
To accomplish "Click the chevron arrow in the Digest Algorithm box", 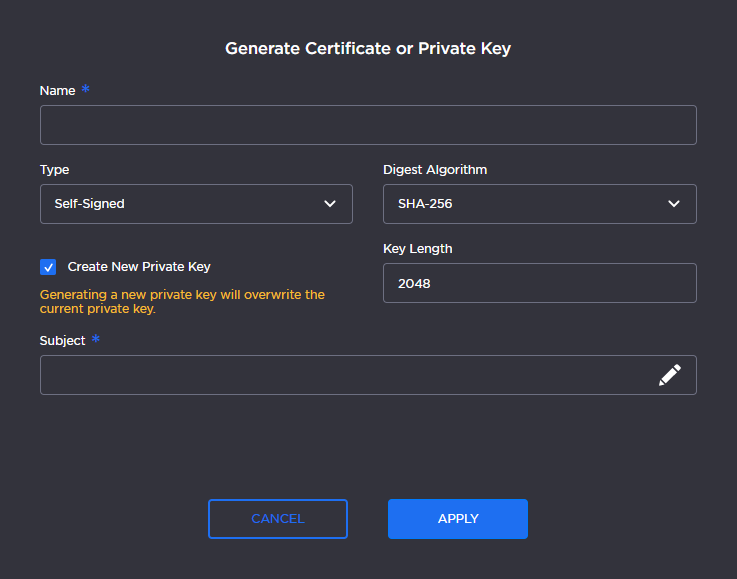I will click(x=674, y=204).
